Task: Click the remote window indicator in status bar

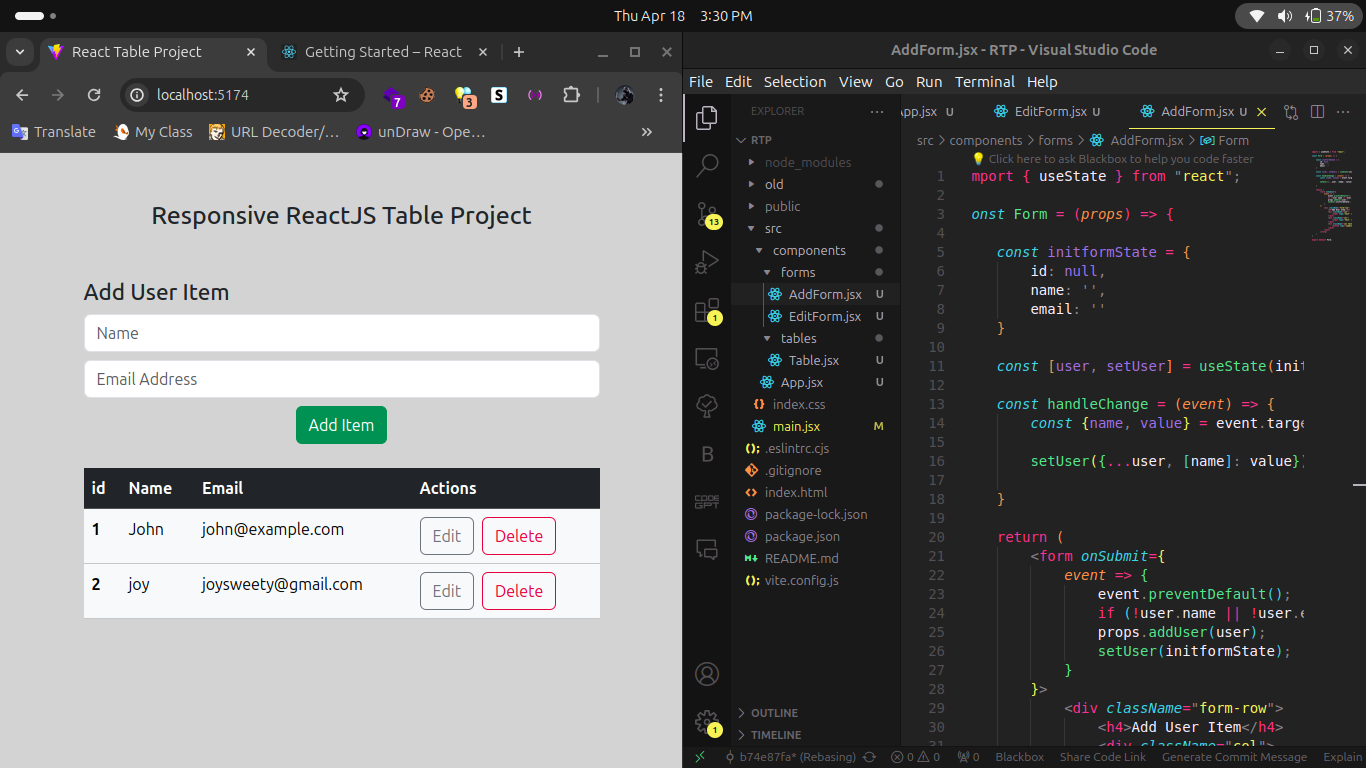Action: click(x=700, y=757)
